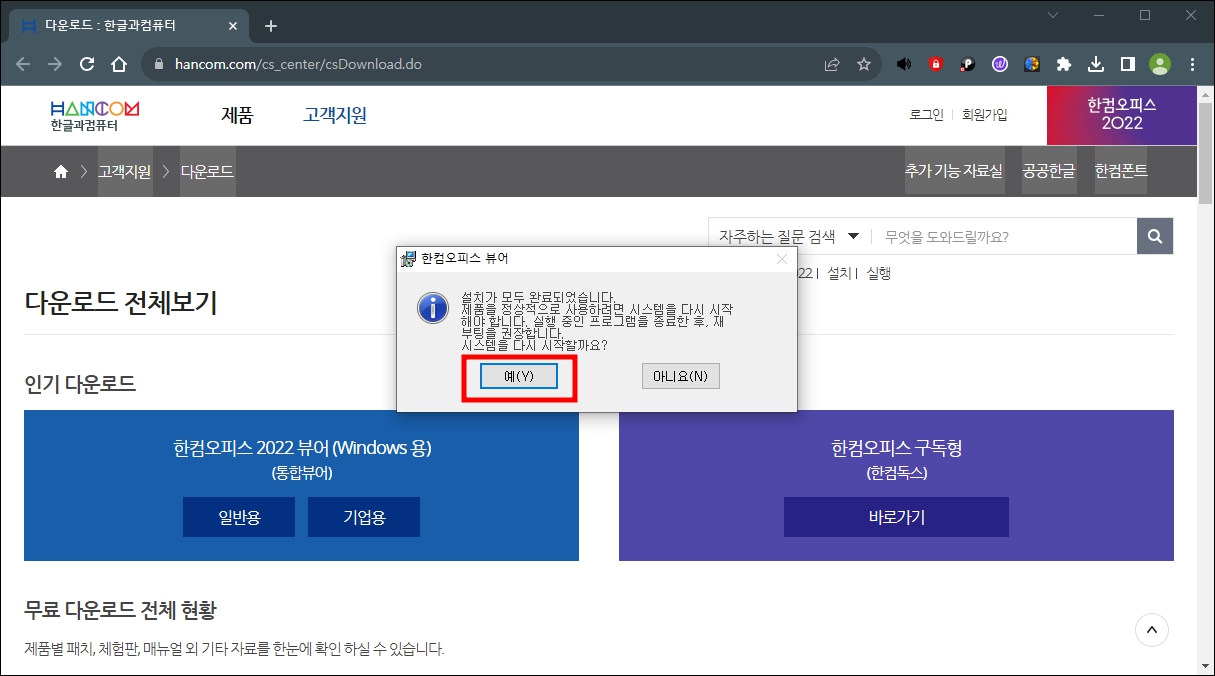Open a new browser tab with plus
This screenshot has width=1215, height=676.
pos(270,26)
